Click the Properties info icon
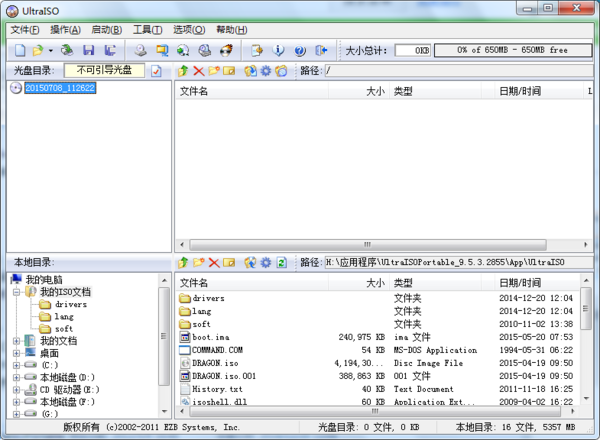The image size is (600, 440). [x=278, y=50]
